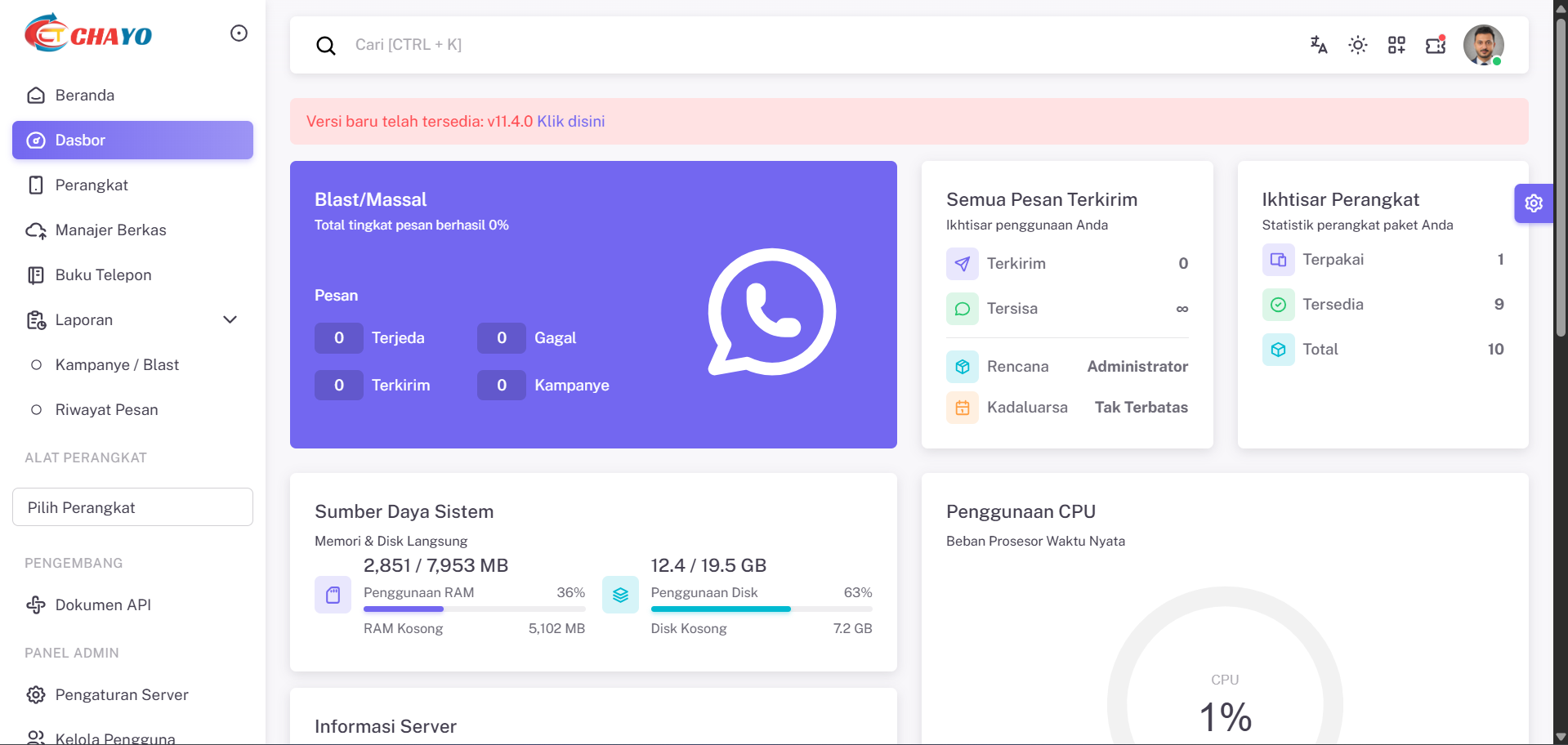
Task: Click the Cari search input field
Action: pos(572,45)
